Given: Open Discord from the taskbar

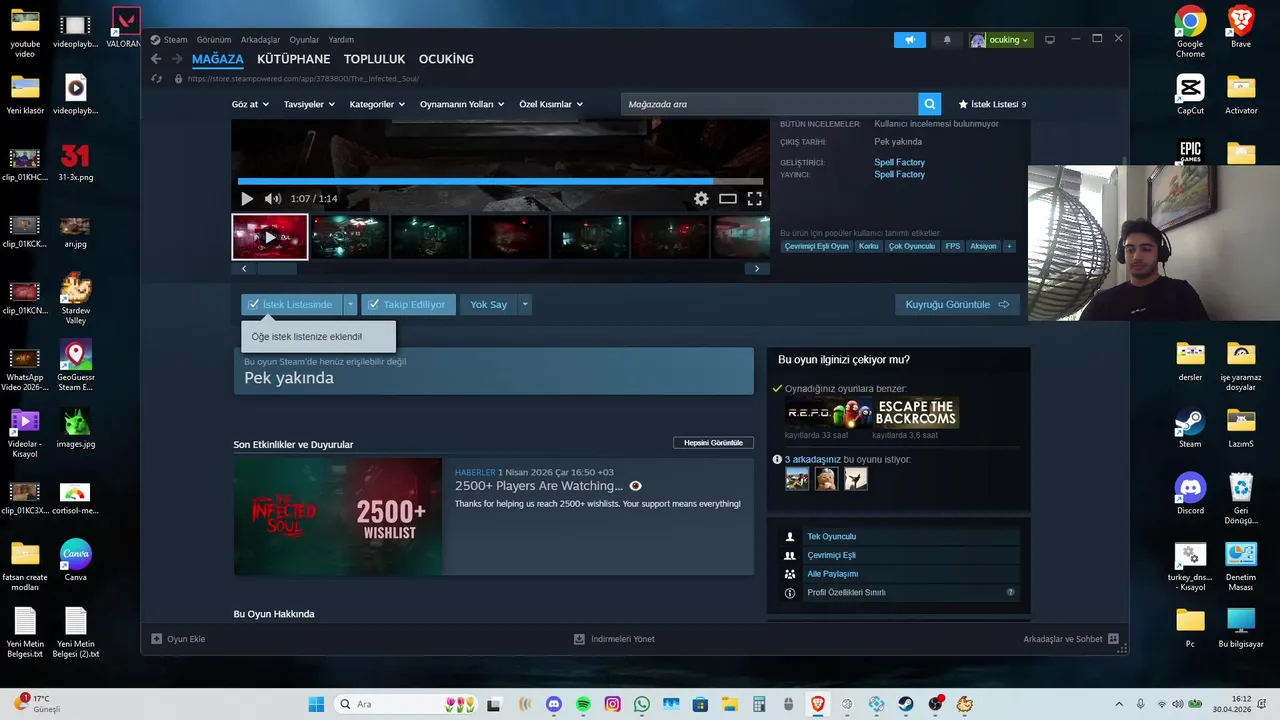Looking at the screenshot, I should 554,704.
